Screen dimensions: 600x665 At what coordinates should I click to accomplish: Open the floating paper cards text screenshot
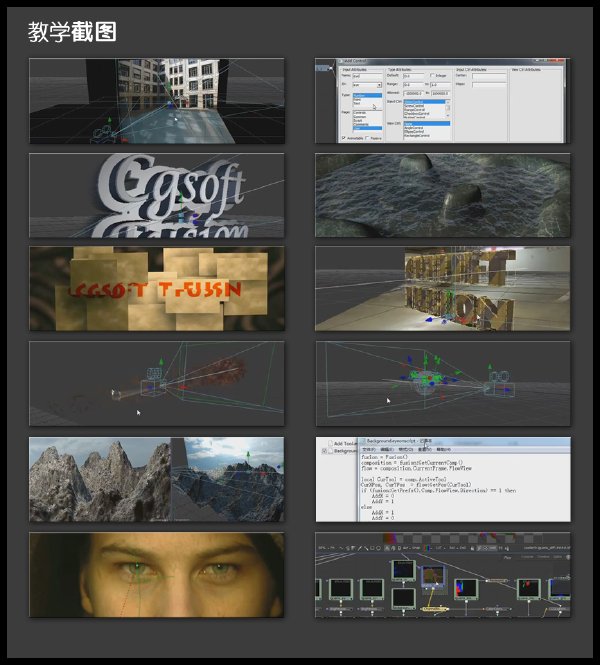(157, 289)
